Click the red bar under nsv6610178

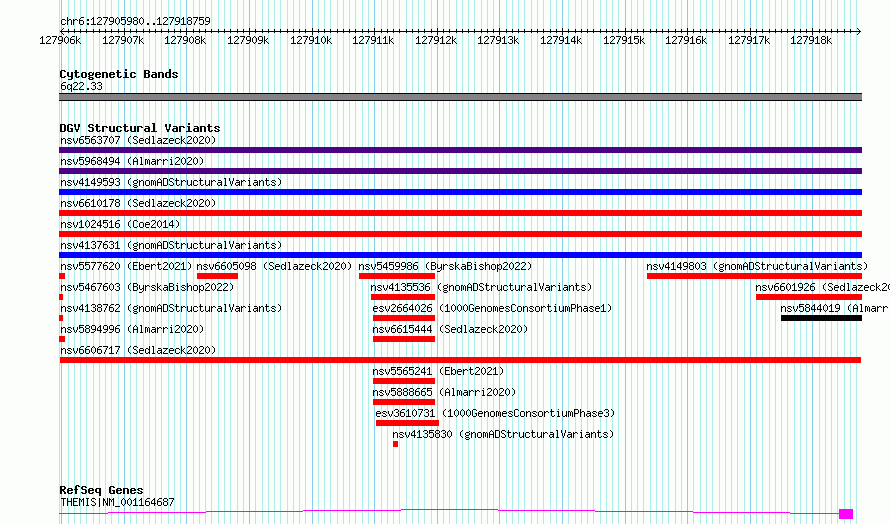(x=460, y=213)
